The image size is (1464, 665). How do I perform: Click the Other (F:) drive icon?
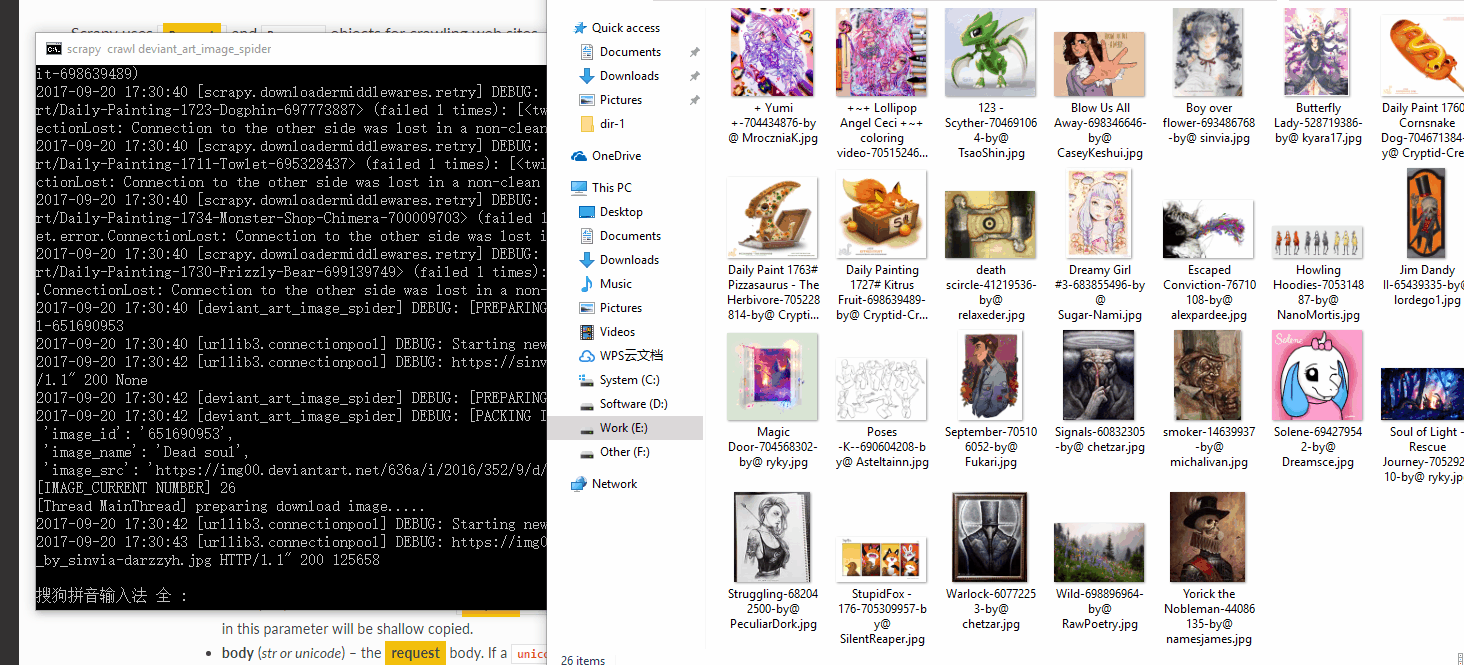tap(587, 452)
